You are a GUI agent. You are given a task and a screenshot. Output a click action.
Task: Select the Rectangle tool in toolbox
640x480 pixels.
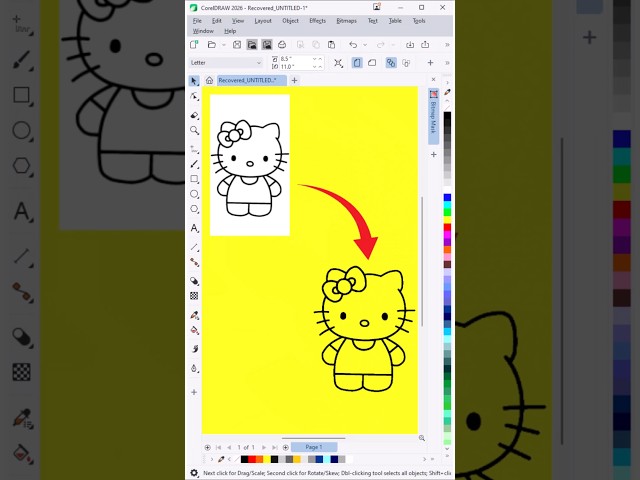(194, 179)
